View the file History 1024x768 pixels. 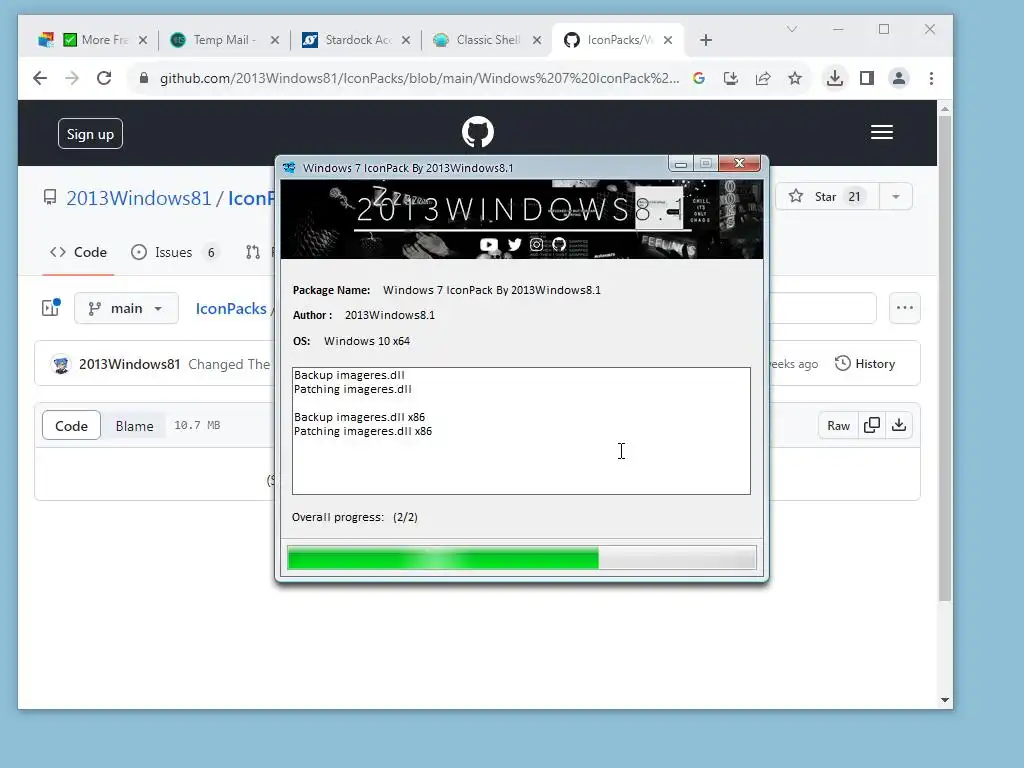click(865, 364)
